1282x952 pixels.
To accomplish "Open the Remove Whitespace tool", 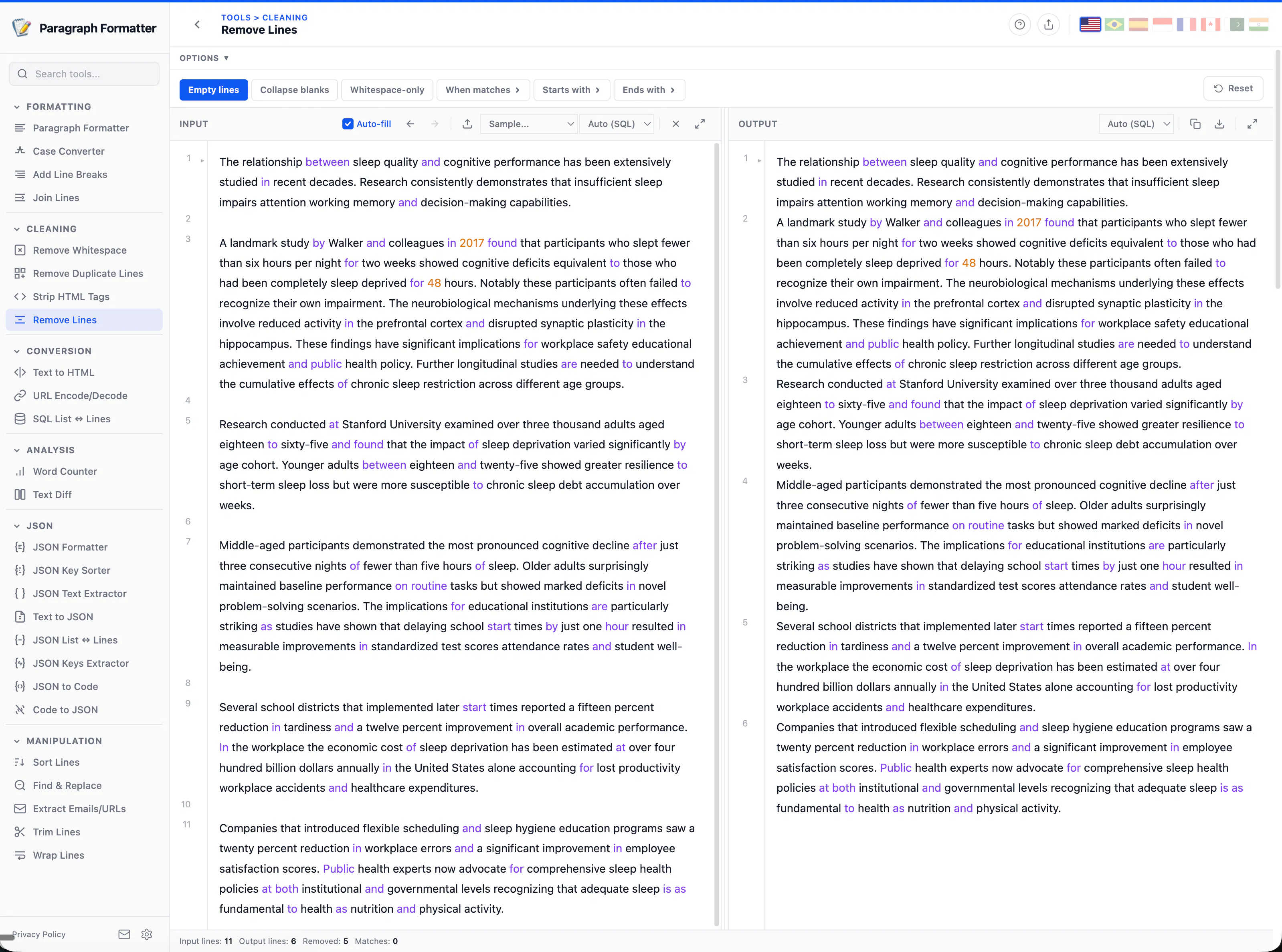I will pos(84,250).
